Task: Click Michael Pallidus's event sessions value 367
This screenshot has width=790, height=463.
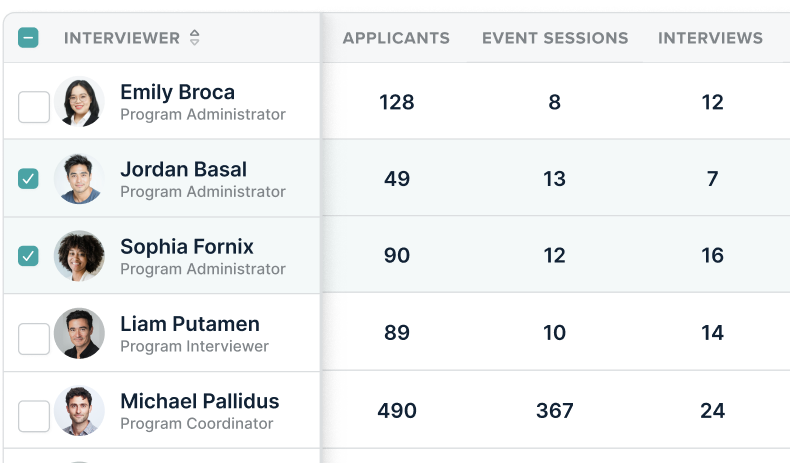Action: pos(554,410)
